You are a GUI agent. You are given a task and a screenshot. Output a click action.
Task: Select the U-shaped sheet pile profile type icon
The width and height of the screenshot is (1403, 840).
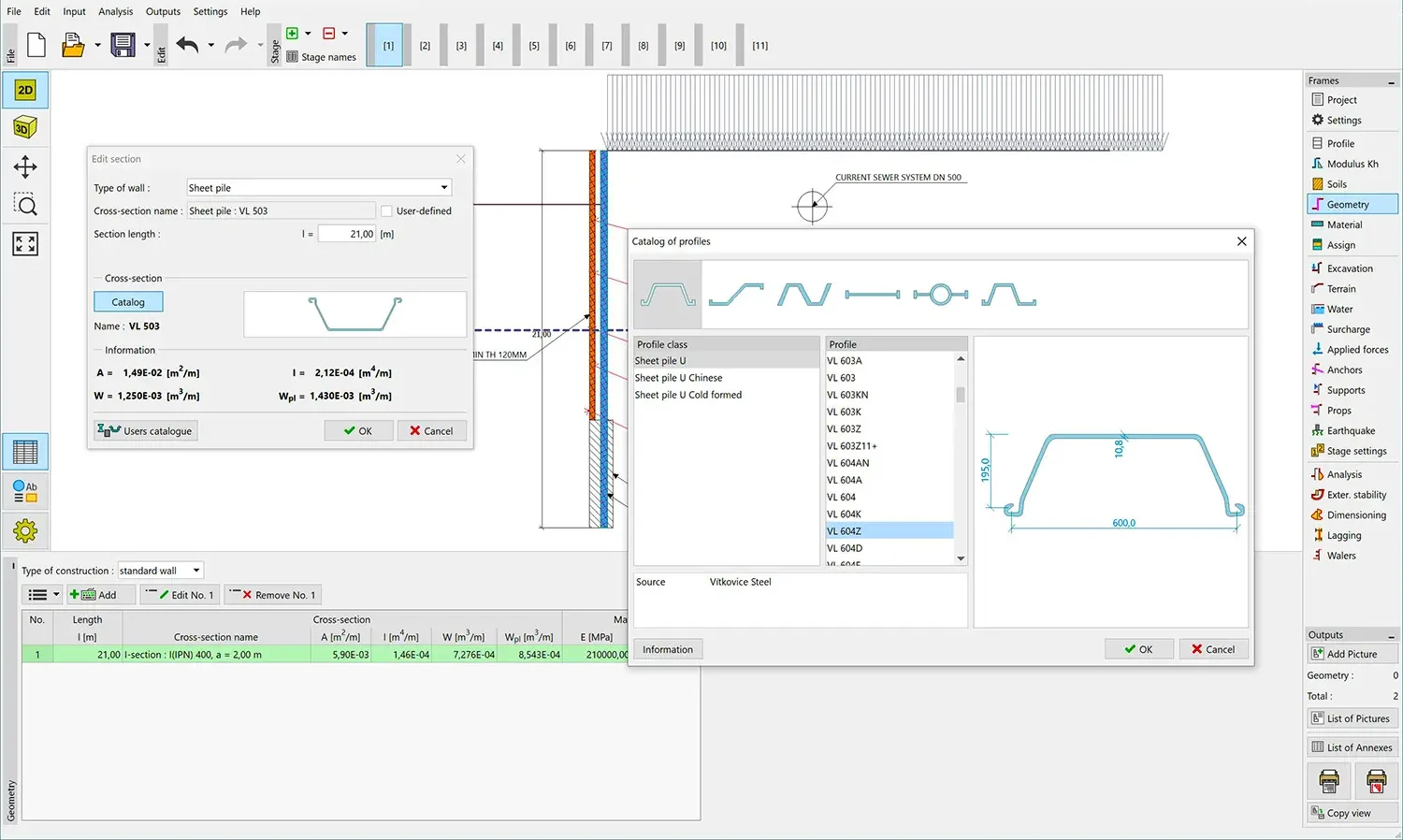(x=668, y=295)
